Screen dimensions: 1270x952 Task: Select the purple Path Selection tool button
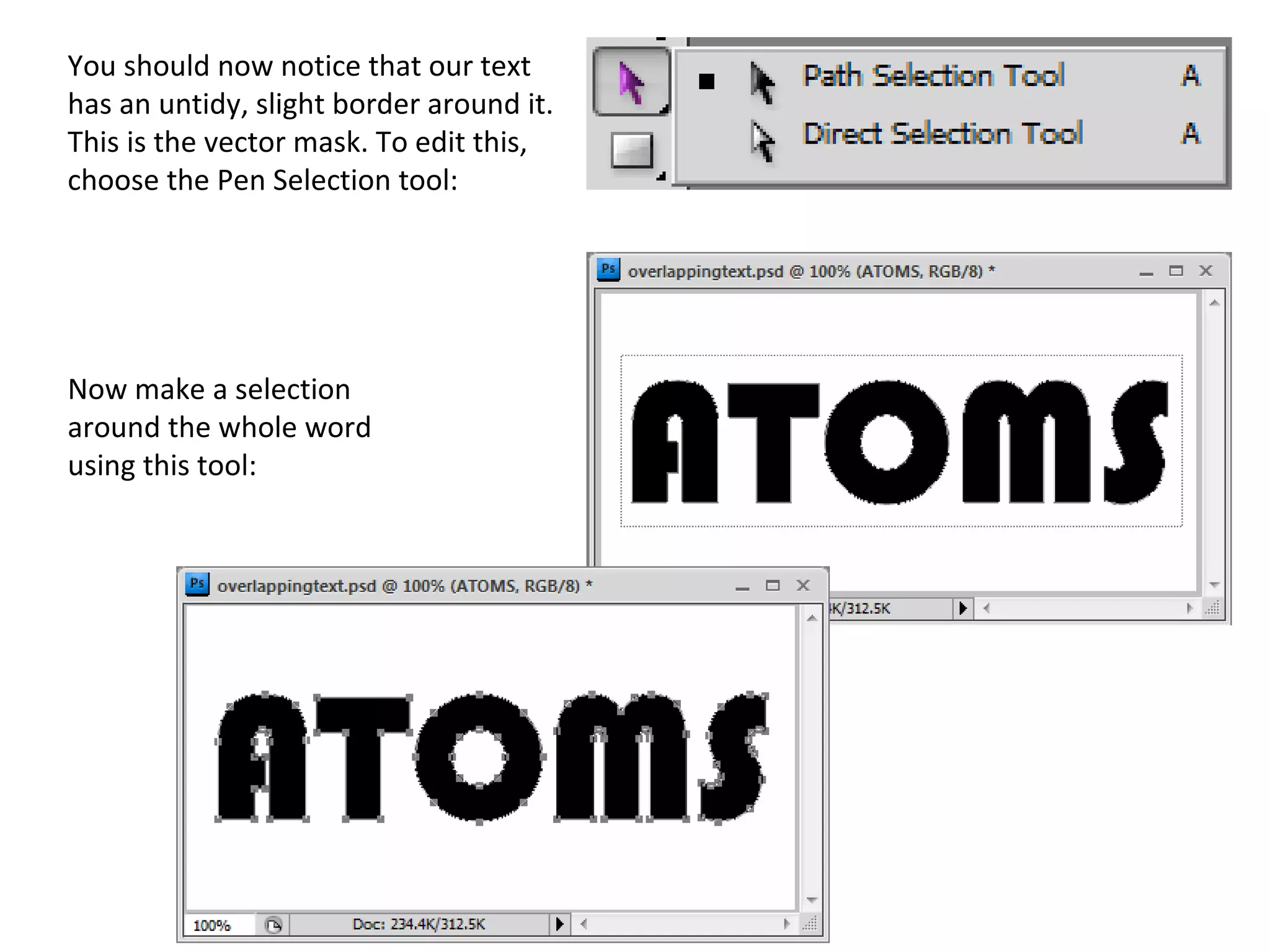[631, 82]
